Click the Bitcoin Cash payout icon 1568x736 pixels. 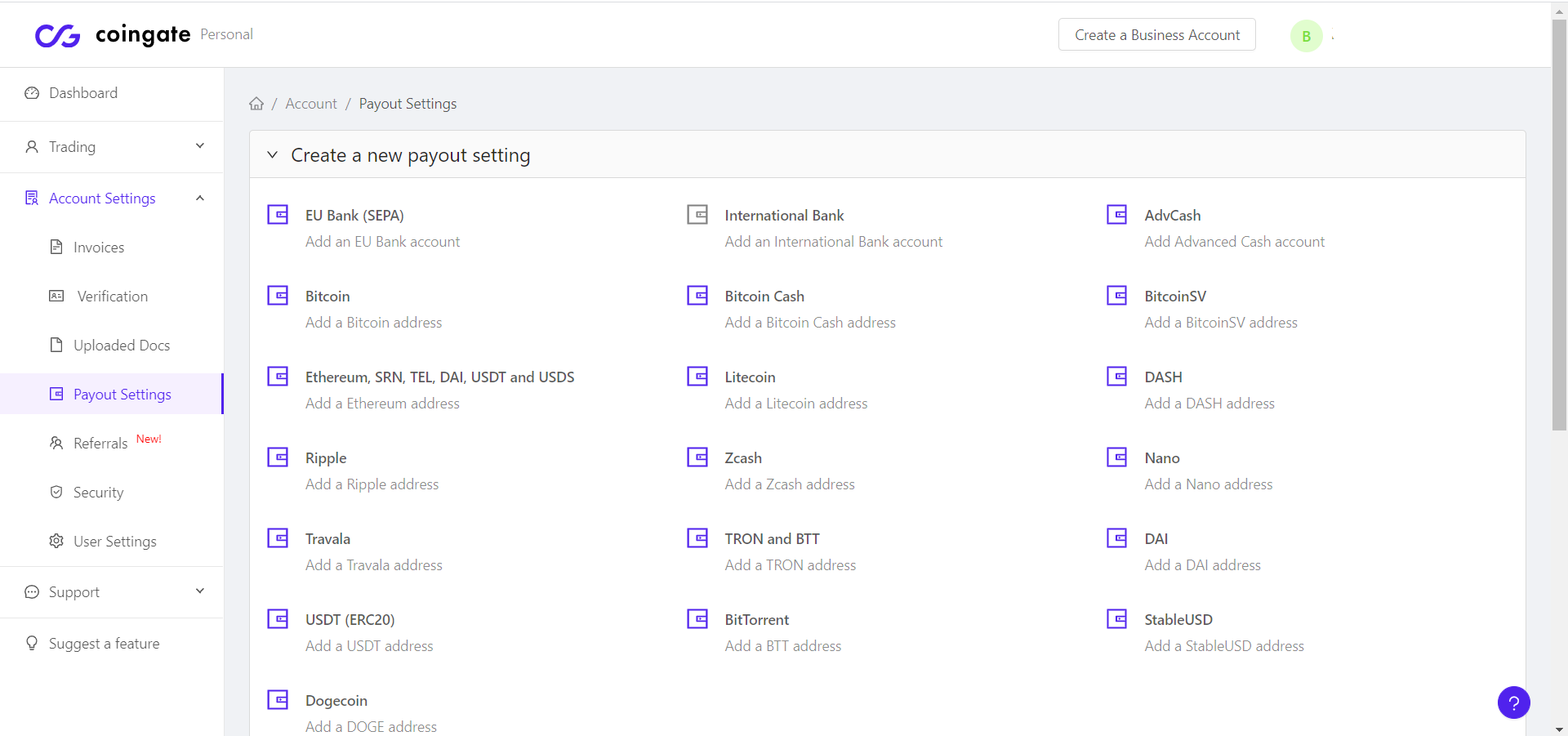(x=697, y=296)
